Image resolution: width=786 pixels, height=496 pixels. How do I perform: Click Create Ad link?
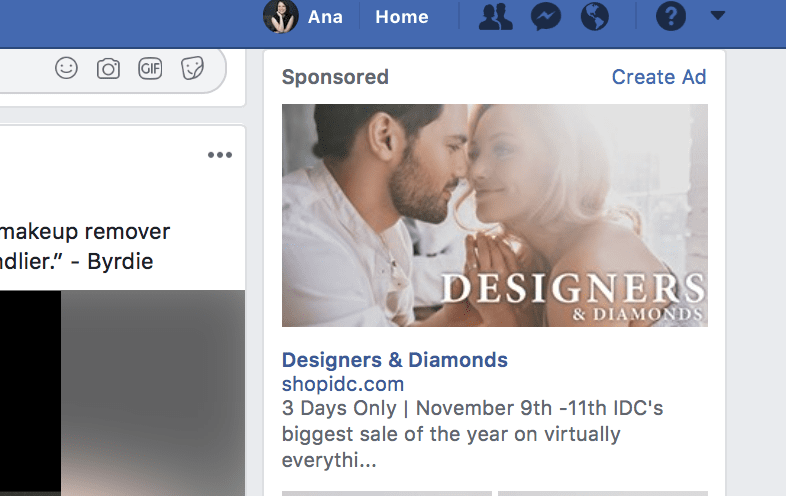click(659, 77)
